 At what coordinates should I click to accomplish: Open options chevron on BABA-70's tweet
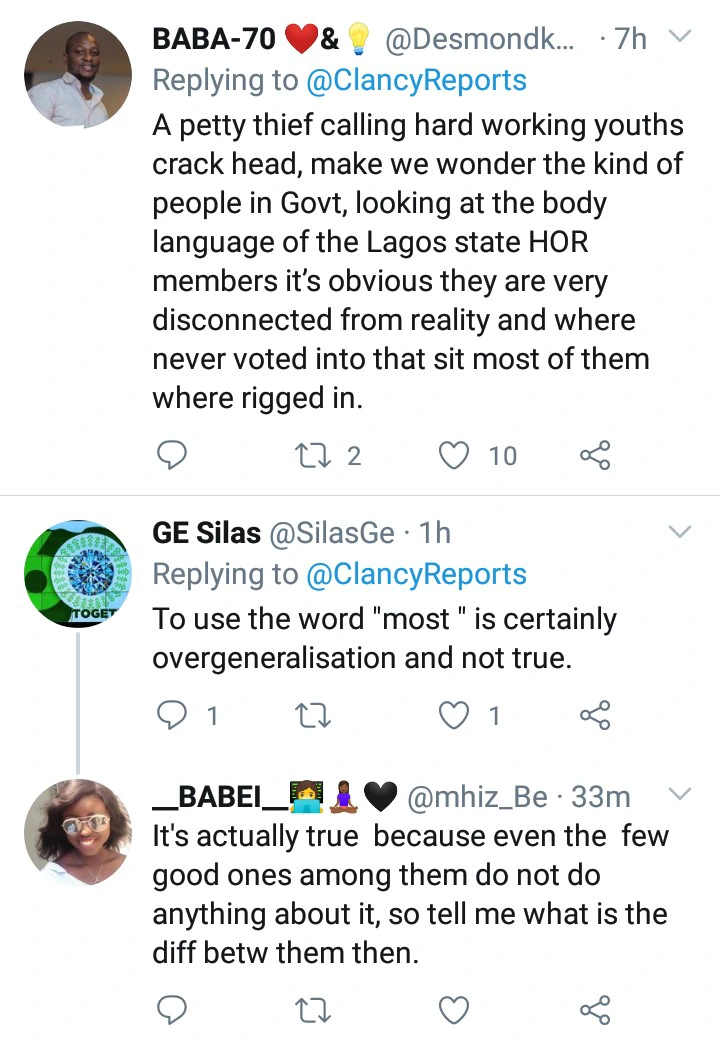point(679,38)
